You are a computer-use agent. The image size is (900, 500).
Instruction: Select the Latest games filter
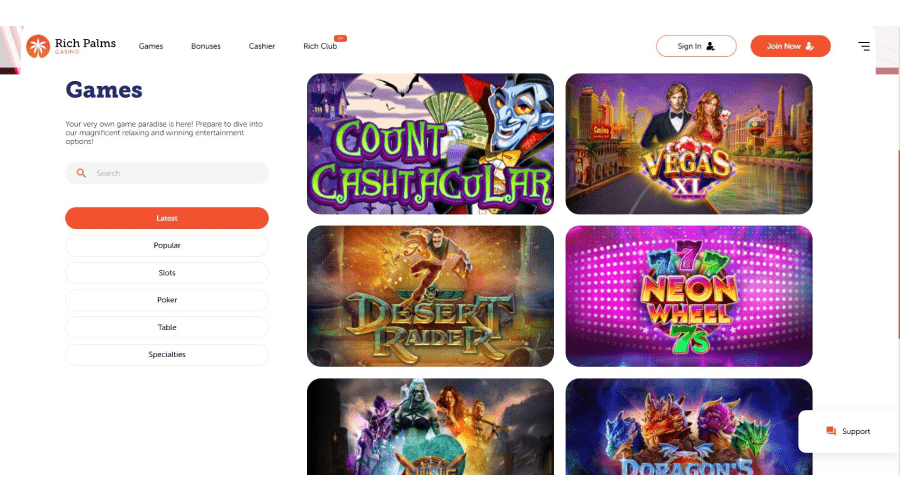pos(167,218)
